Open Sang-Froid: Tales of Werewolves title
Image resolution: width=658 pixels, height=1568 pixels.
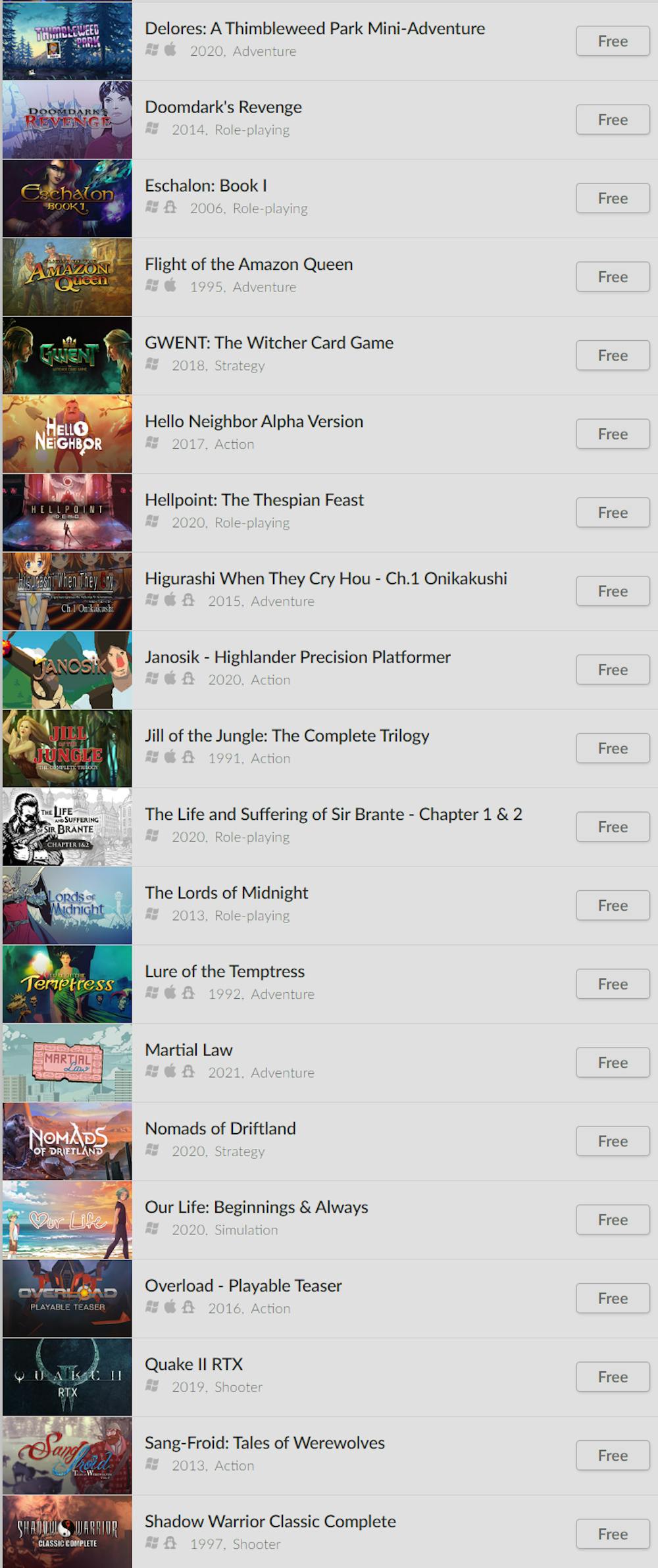(x=265, y=1443)
